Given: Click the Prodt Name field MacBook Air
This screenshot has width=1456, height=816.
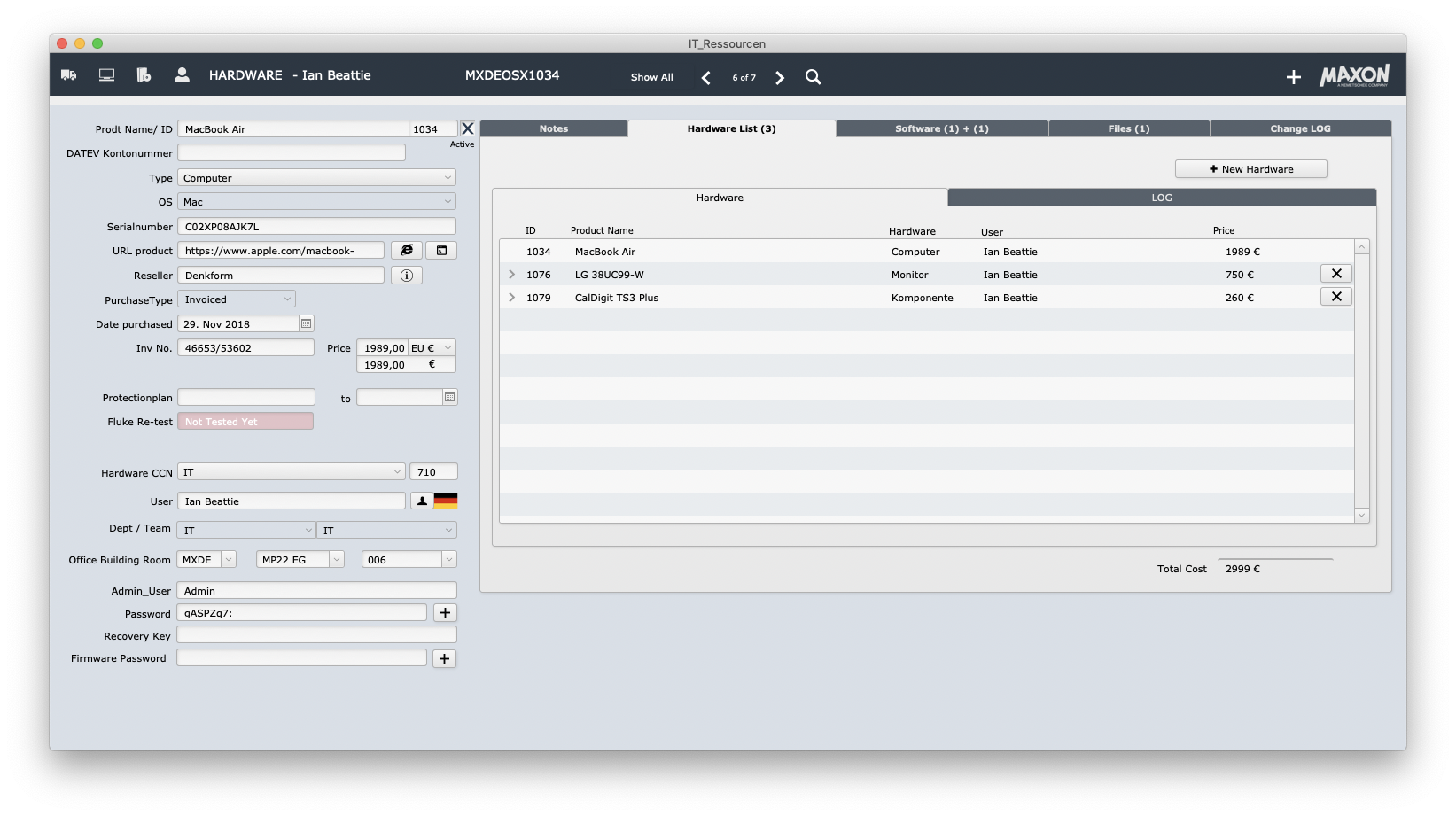Looking at the screenshot, I should tap(293, 129).
